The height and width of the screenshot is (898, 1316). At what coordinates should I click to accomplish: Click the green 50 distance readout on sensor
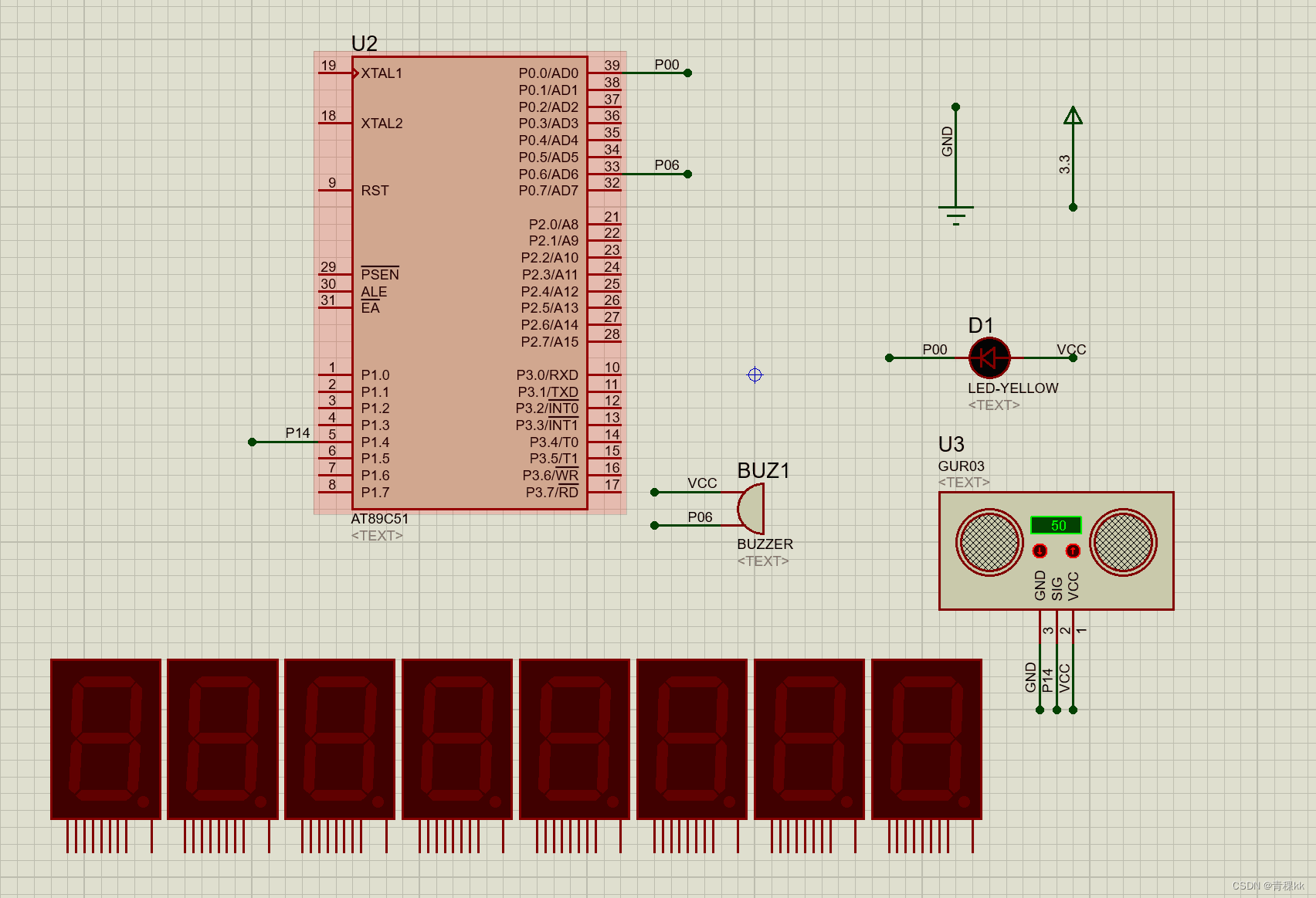[1057, 526]
